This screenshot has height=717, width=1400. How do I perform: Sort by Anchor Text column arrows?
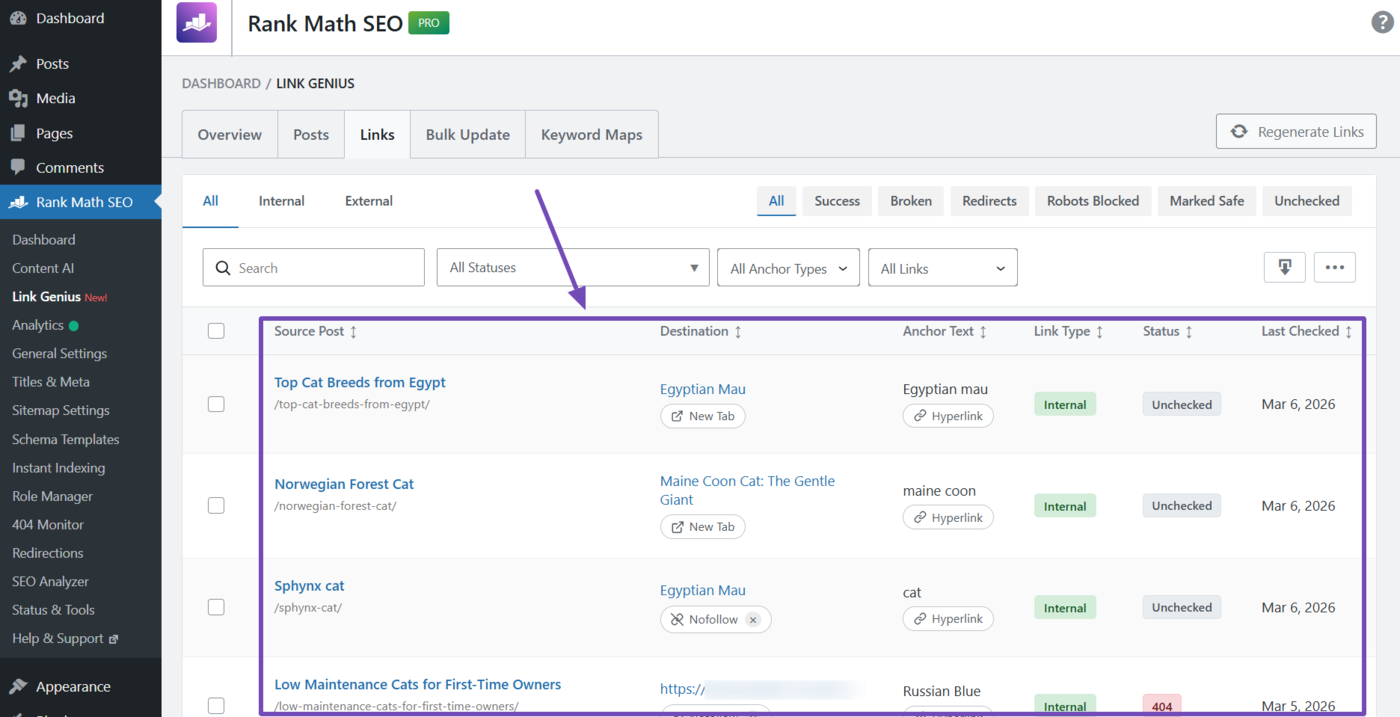coord(983,332)
